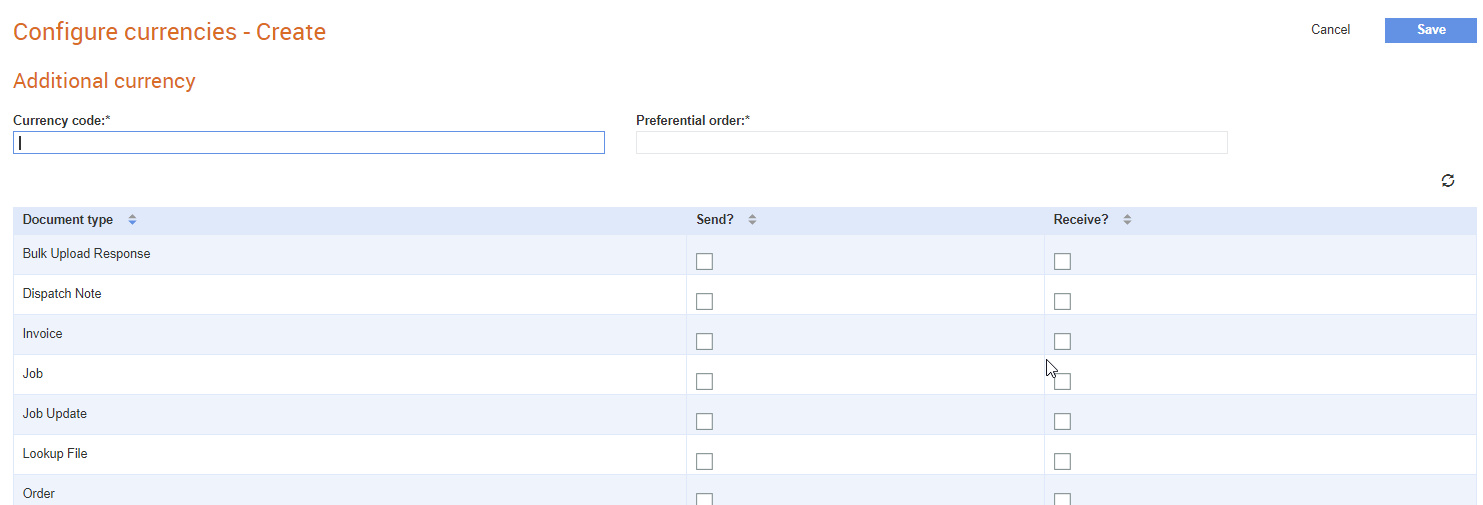Focus the Currency code input field
The image size is (1483, 505).
point(309,143)
